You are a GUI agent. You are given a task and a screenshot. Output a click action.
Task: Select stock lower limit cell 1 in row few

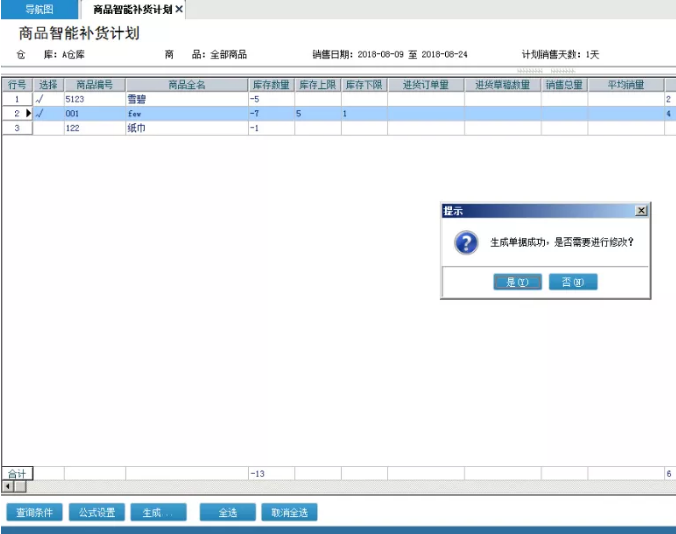pyautogui.click(x=364, y=114)
